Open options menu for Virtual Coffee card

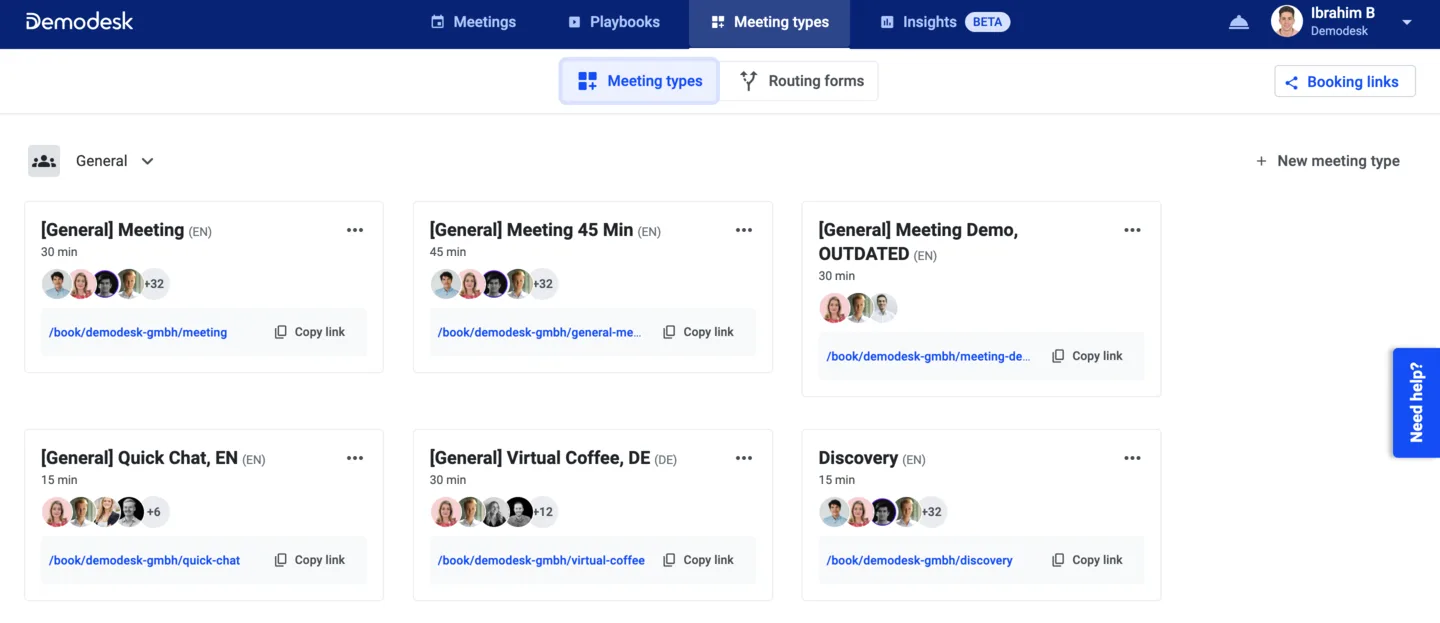(744, 458)
